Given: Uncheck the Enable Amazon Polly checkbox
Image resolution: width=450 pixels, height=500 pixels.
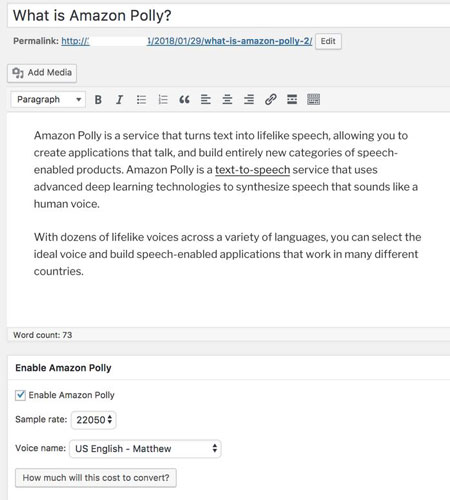Looking at the screenshot, I should [x=20, y=395].
